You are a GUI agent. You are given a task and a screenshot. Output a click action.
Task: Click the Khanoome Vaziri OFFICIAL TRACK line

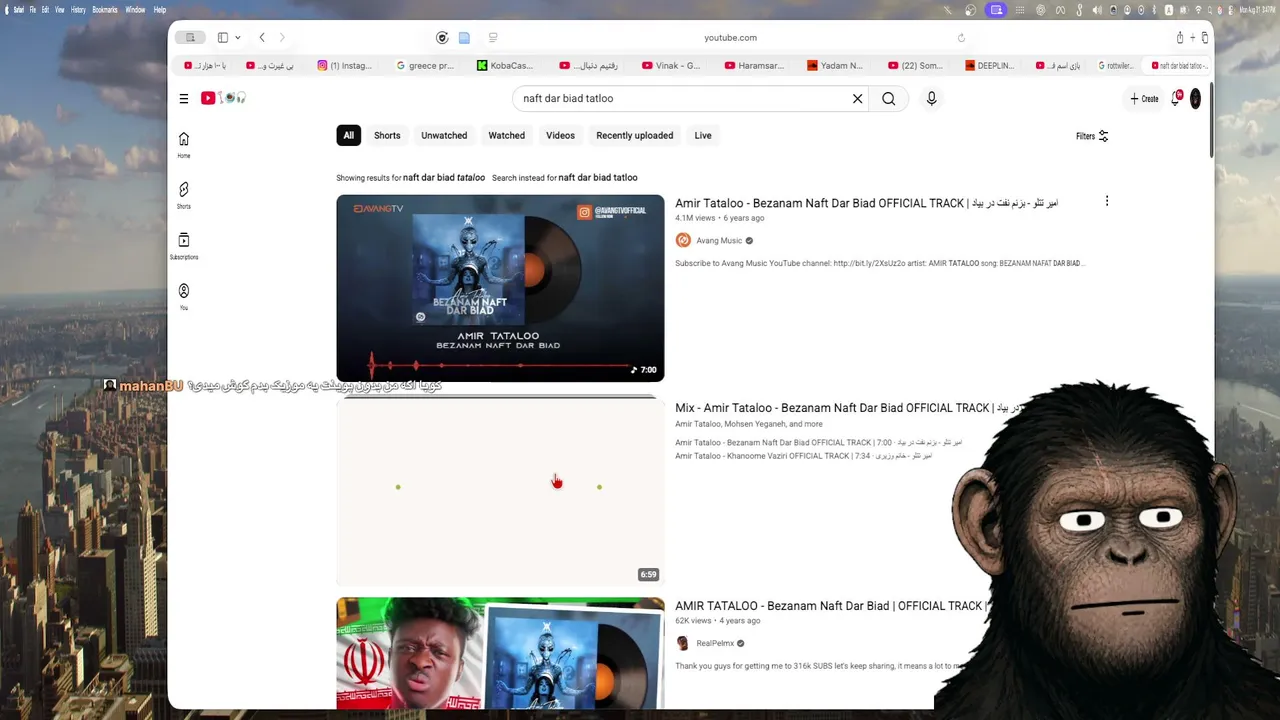pos(803,456)
